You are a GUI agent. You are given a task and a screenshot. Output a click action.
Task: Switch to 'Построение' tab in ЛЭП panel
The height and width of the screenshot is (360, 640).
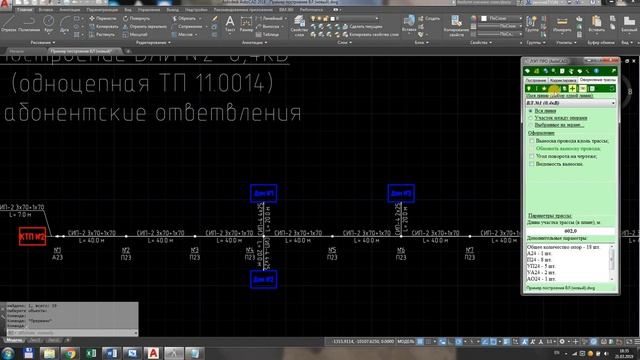[536, 80]
